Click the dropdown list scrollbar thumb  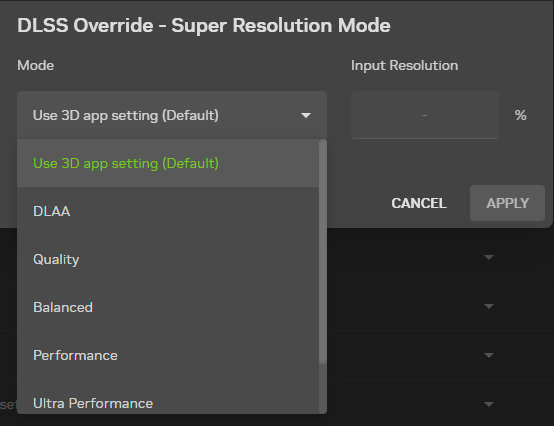(x=323, y=252)
